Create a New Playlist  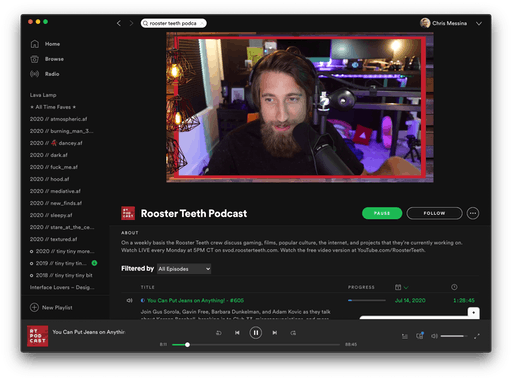57,308
